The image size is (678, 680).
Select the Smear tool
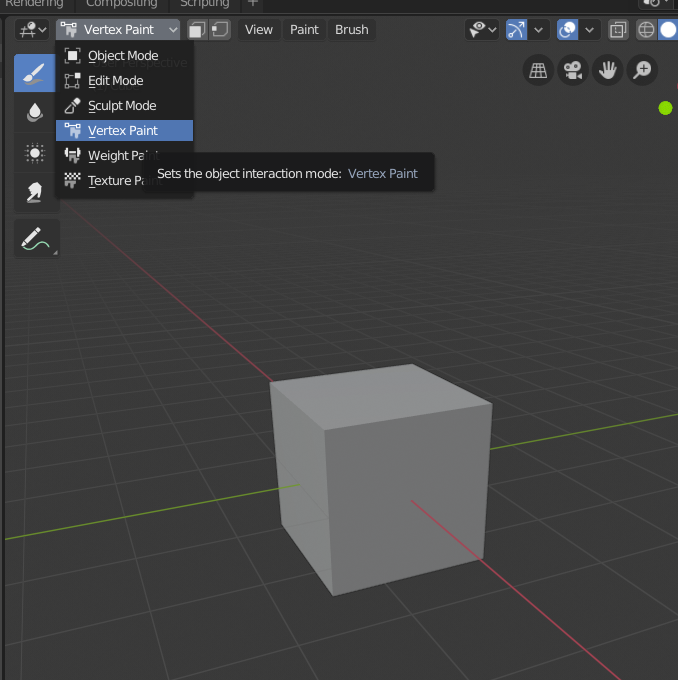click(x=35, y=193)
